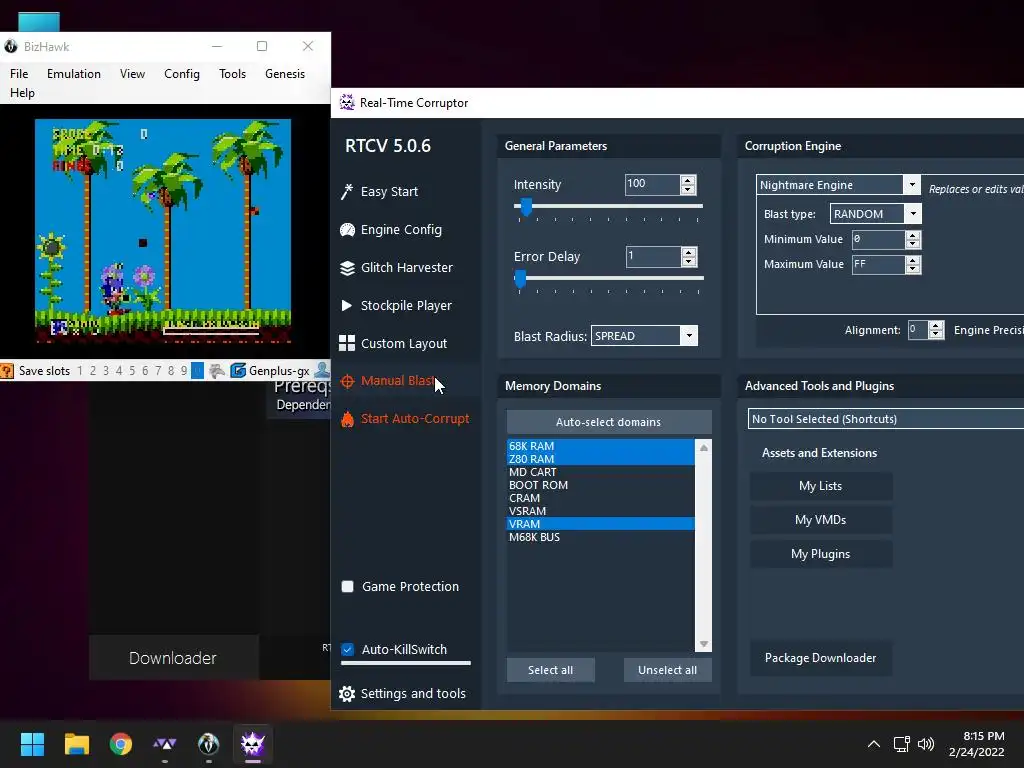The height and width of the screenshot is (768, 1024).
Task: Click the user profile icon in BizHawk status bar
Action: tap(322, 370)
